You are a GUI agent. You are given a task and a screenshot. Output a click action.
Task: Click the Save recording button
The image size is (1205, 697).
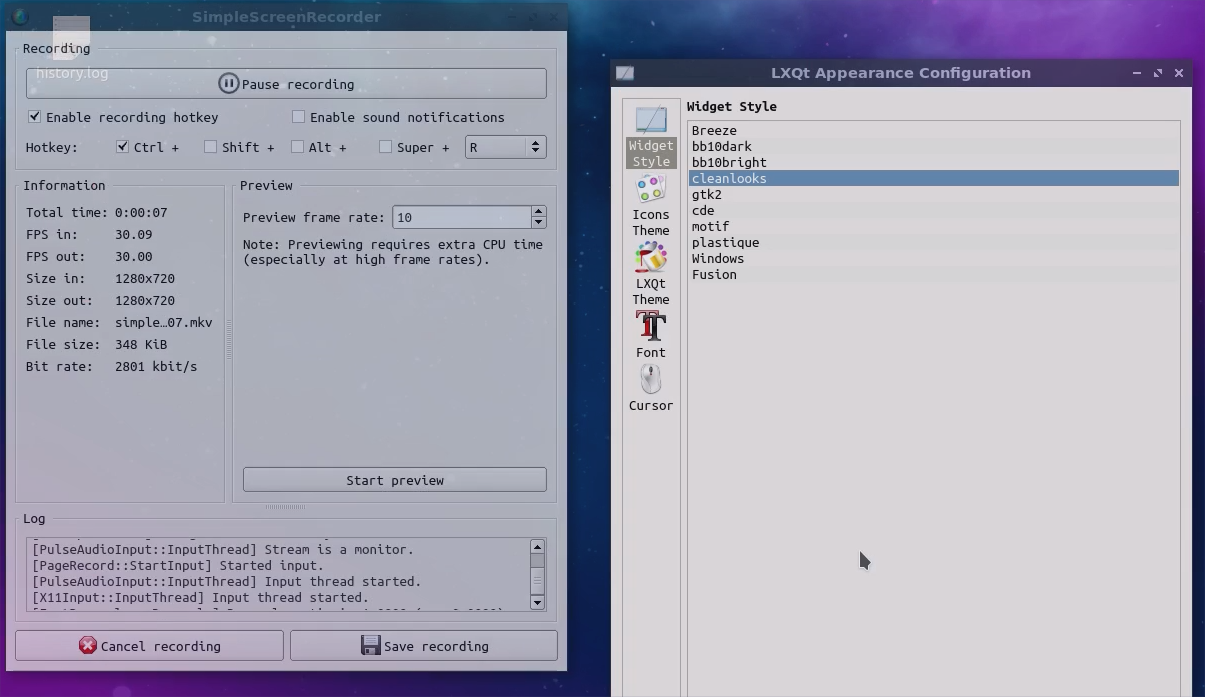click(x=424, y=645)
